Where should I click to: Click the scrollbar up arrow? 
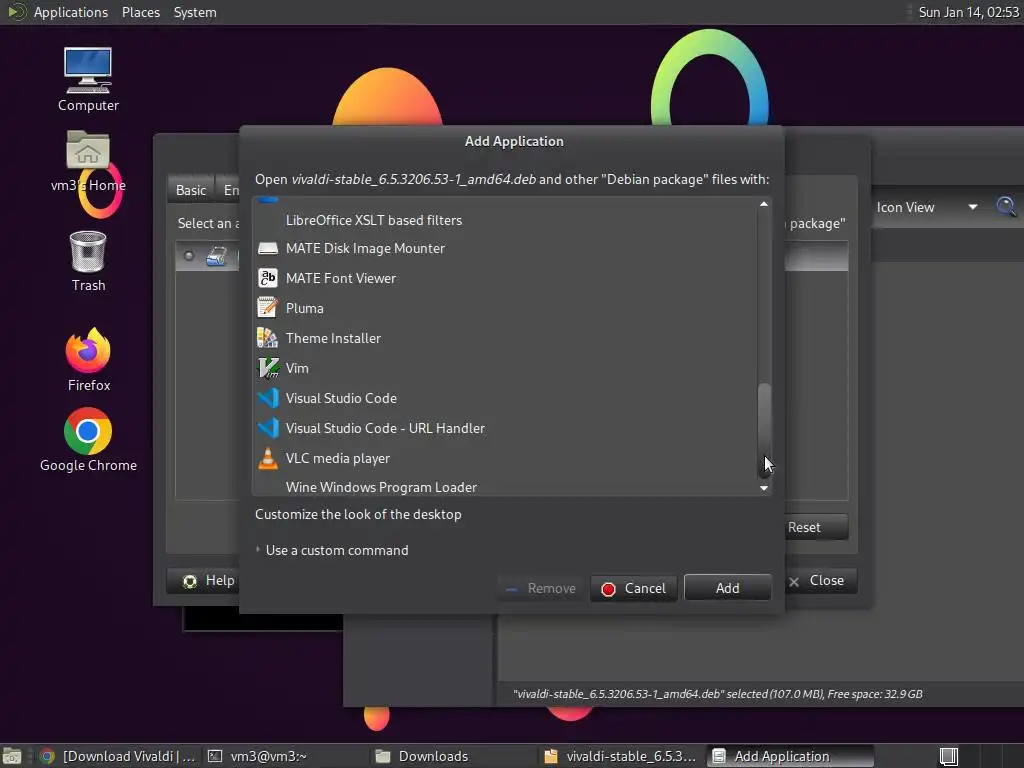(x=763, y=204)
